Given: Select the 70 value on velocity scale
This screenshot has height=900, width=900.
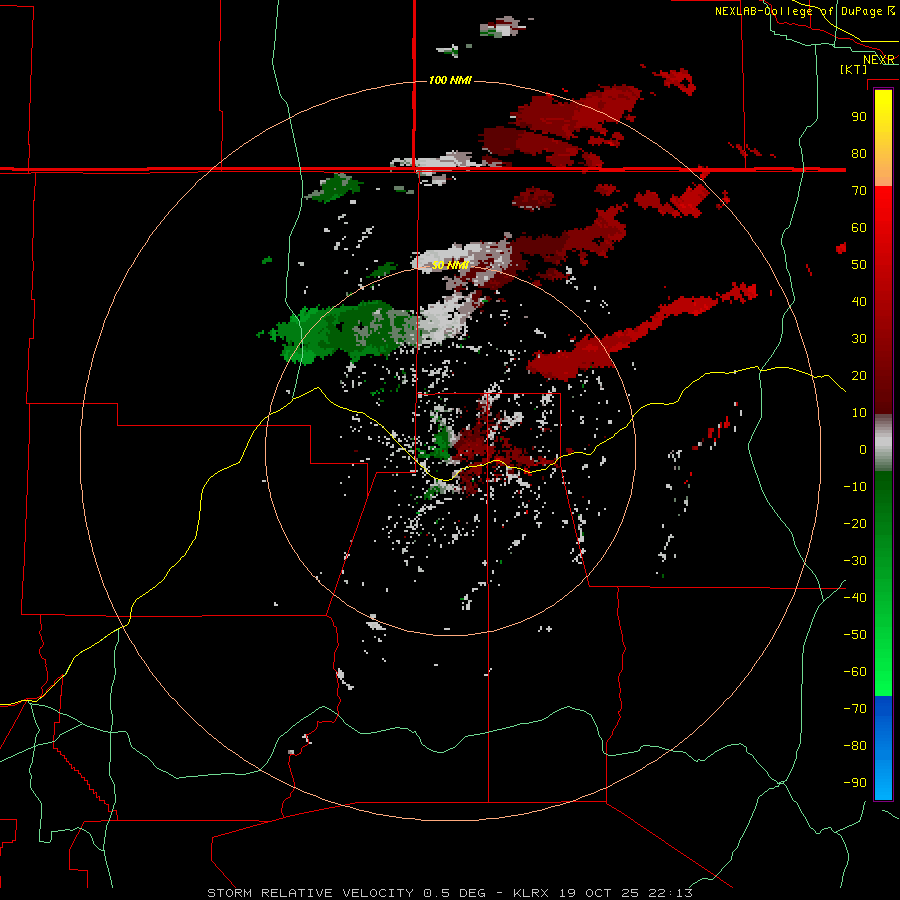Looking at the screenshot, I should 859,191.
